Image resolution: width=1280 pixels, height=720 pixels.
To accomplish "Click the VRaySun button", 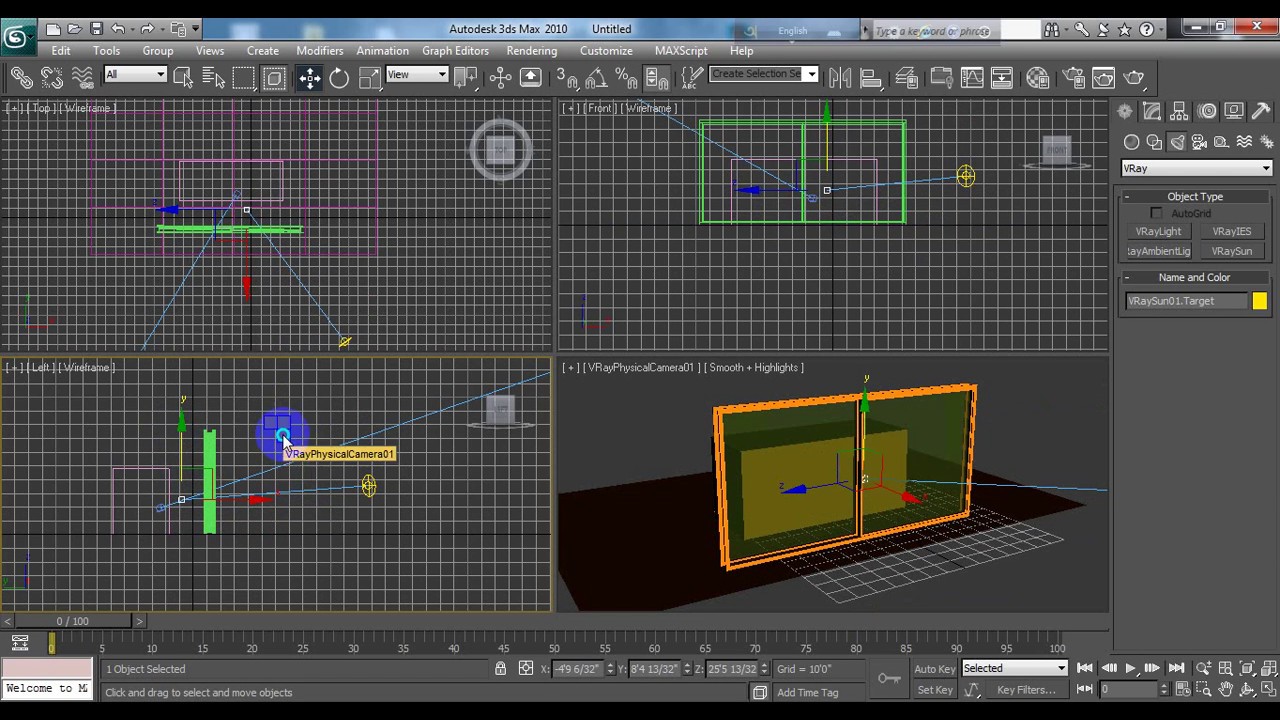I will 1232,251.
